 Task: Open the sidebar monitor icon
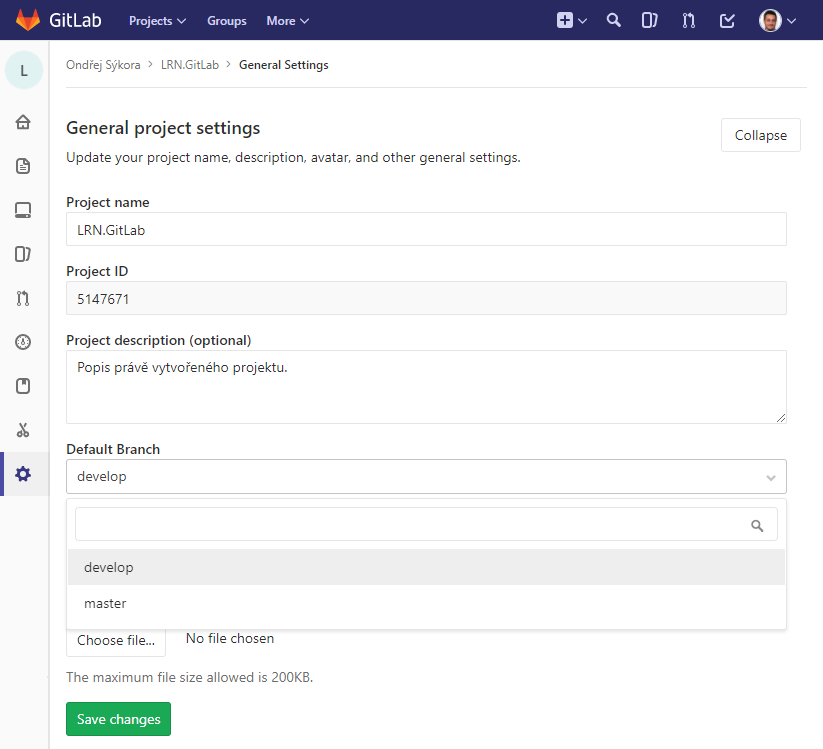[23, 210]
